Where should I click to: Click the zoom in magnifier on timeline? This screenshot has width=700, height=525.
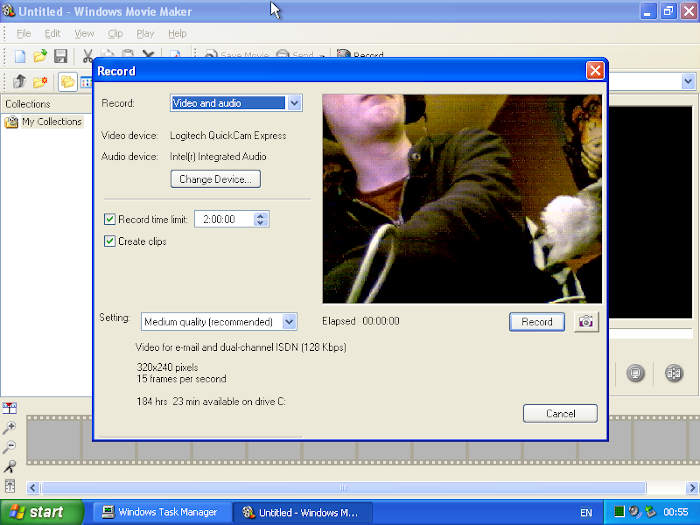pyautogui.click(x=9, y=428)
